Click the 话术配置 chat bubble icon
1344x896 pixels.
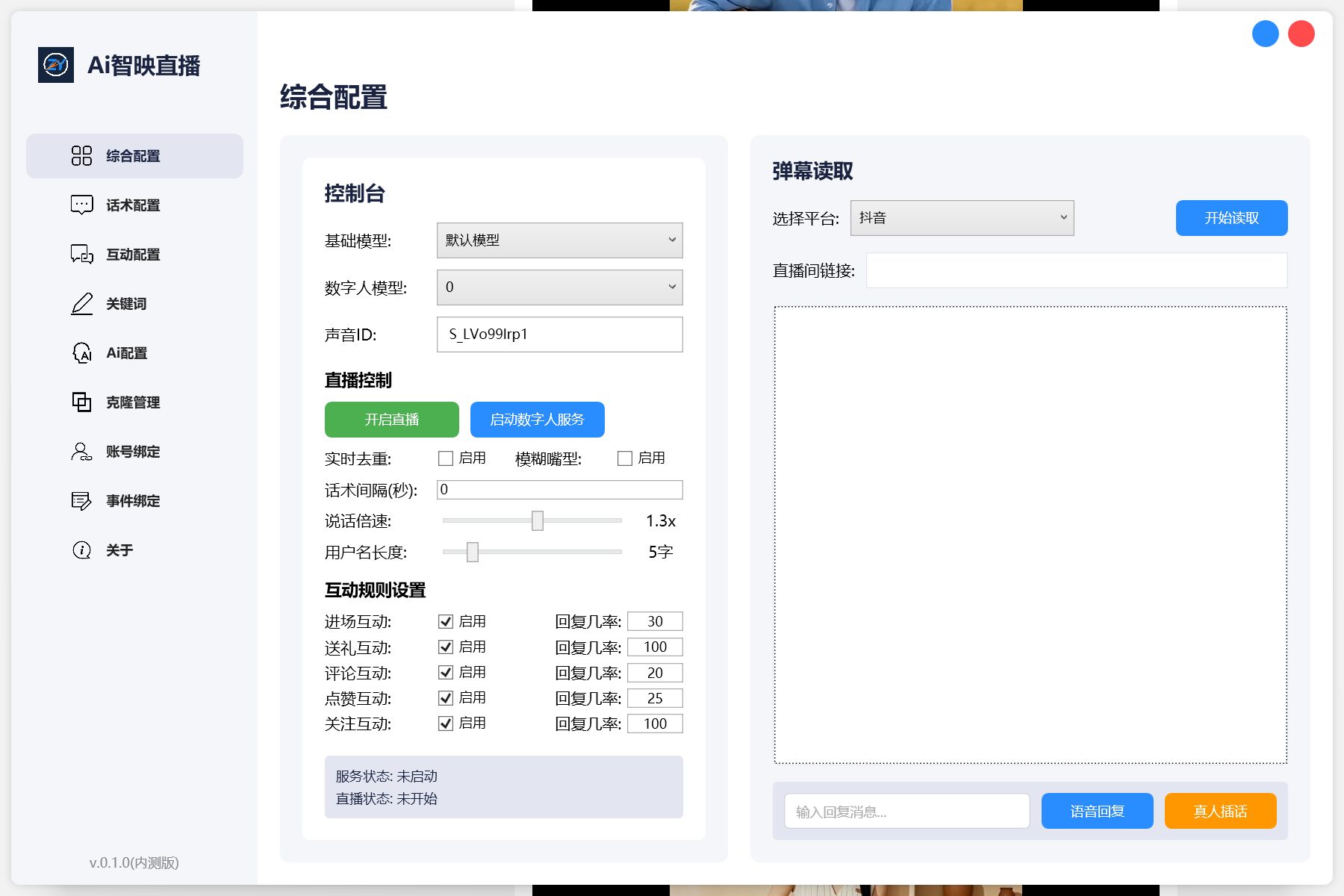[81, 205]
